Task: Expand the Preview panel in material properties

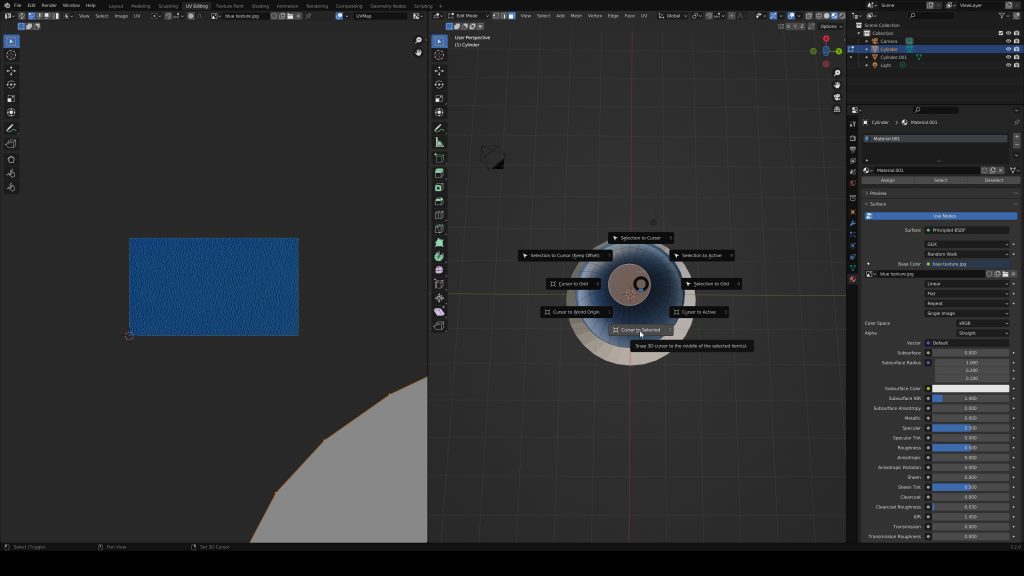Action: tap(880, 193)
